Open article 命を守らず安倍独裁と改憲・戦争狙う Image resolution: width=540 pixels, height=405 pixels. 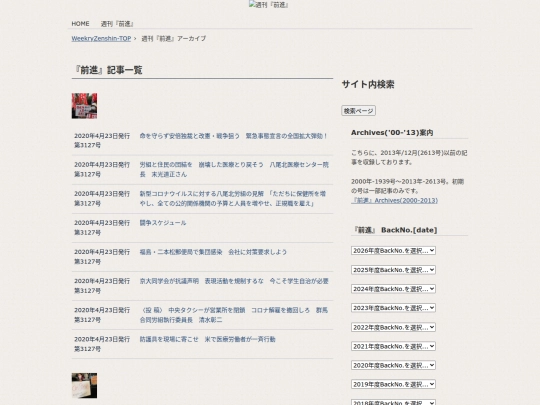pos(233,136)
